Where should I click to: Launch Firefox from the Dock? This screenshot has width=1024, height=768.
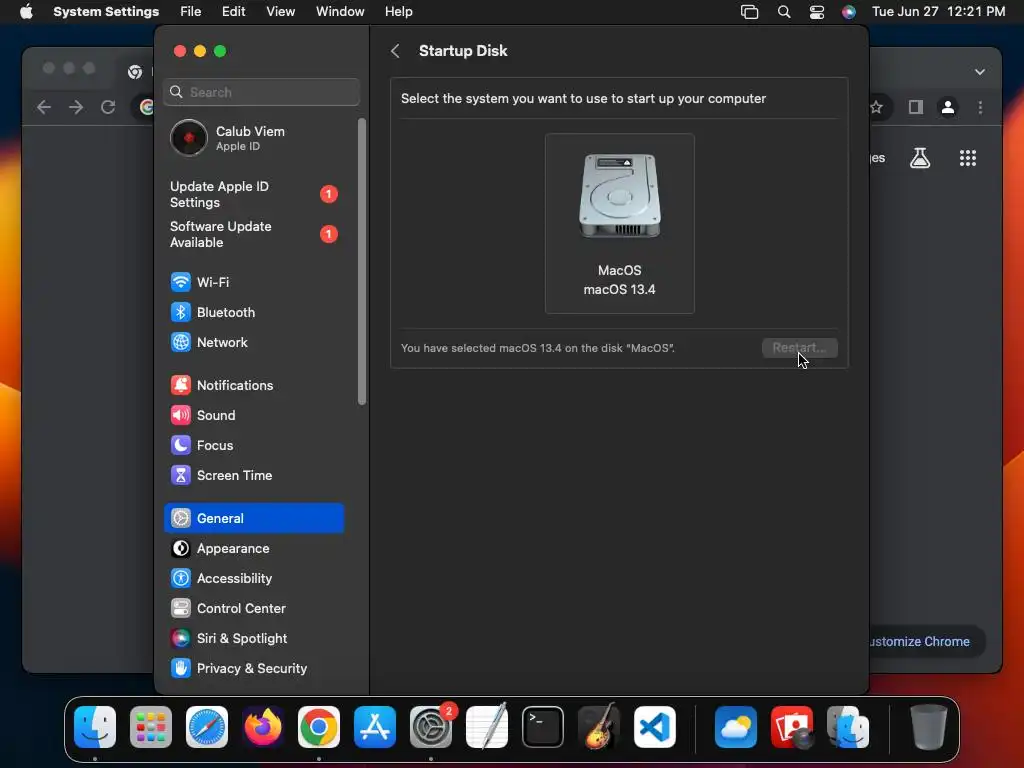pyautogui.click(x=263, y=727)
